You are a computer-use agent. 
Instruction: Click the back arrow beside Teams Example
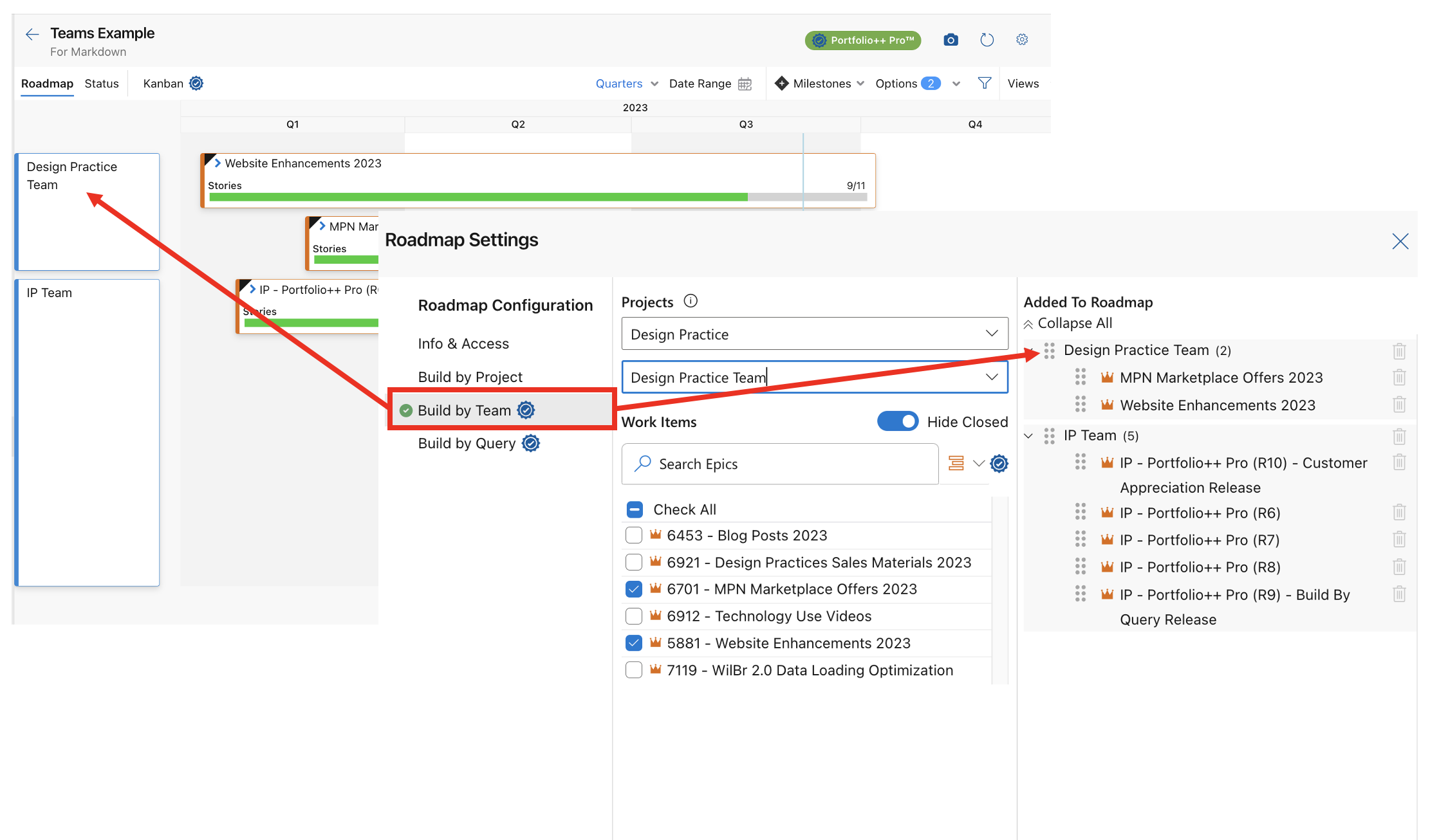pyautogui.click(x=32, y=34)
